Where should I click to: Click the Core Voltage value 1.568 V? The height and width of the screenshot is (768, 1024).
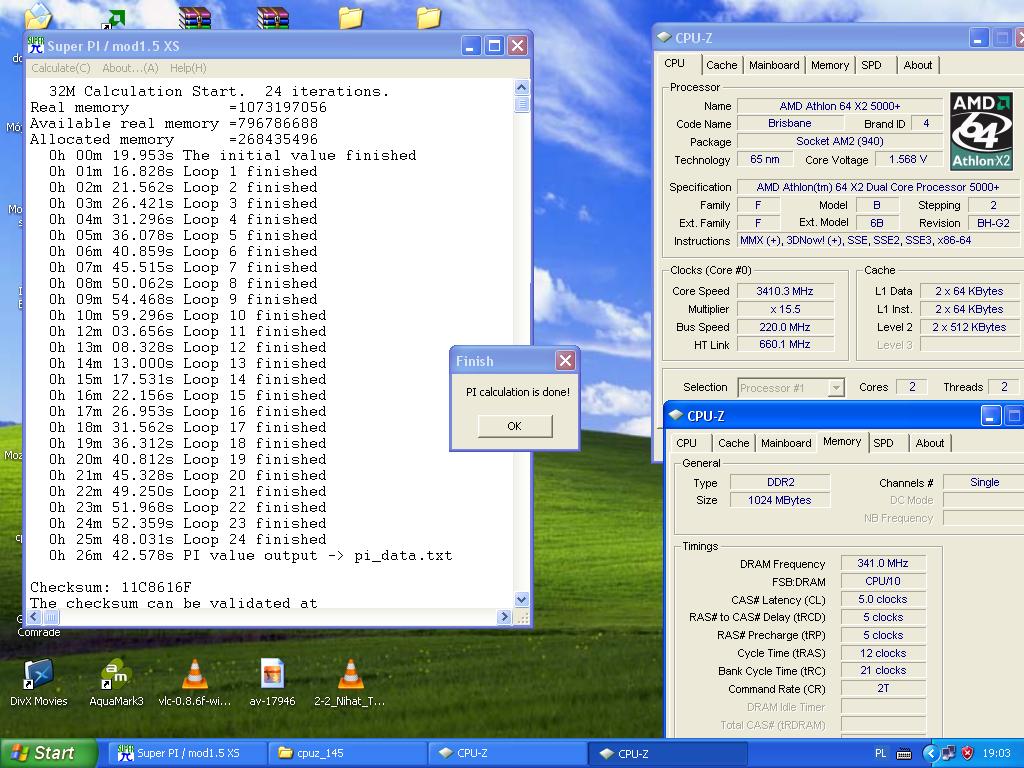(908, 159)
